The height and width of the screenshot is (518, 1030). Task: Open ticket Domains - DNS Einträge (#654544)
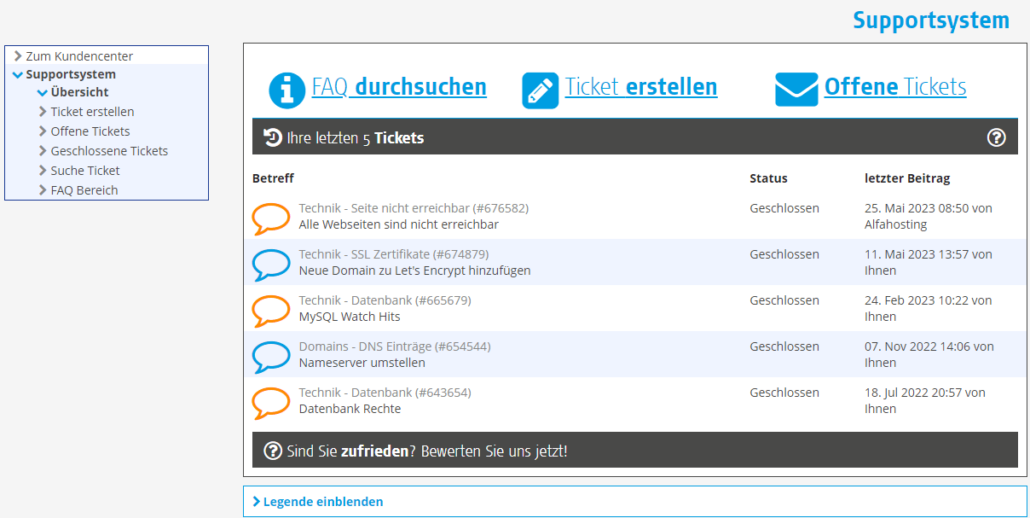(395, 346)
